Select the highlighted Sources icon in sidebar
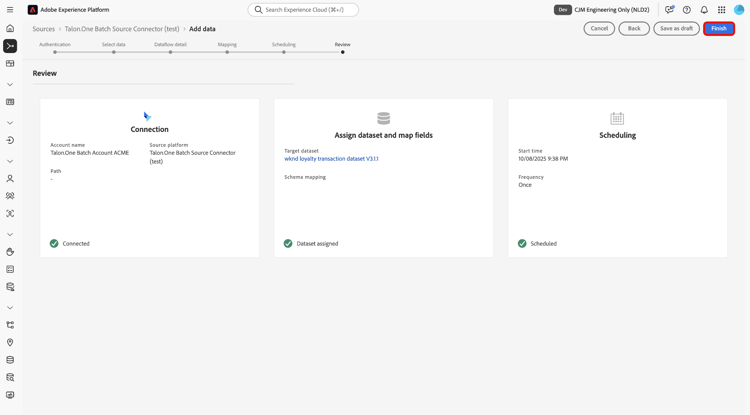This screenshot has width=750, height=415. [10, 46]
